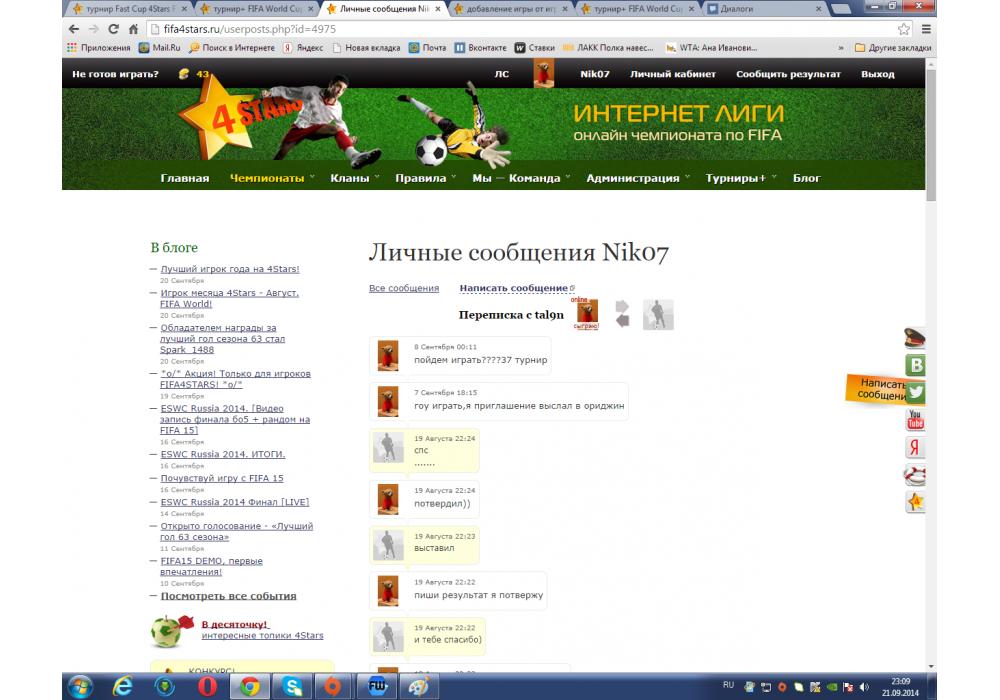This screenshot has height=700, width=1000.
Task: Click the Написать сообщение link
Action: coord(513,288)
